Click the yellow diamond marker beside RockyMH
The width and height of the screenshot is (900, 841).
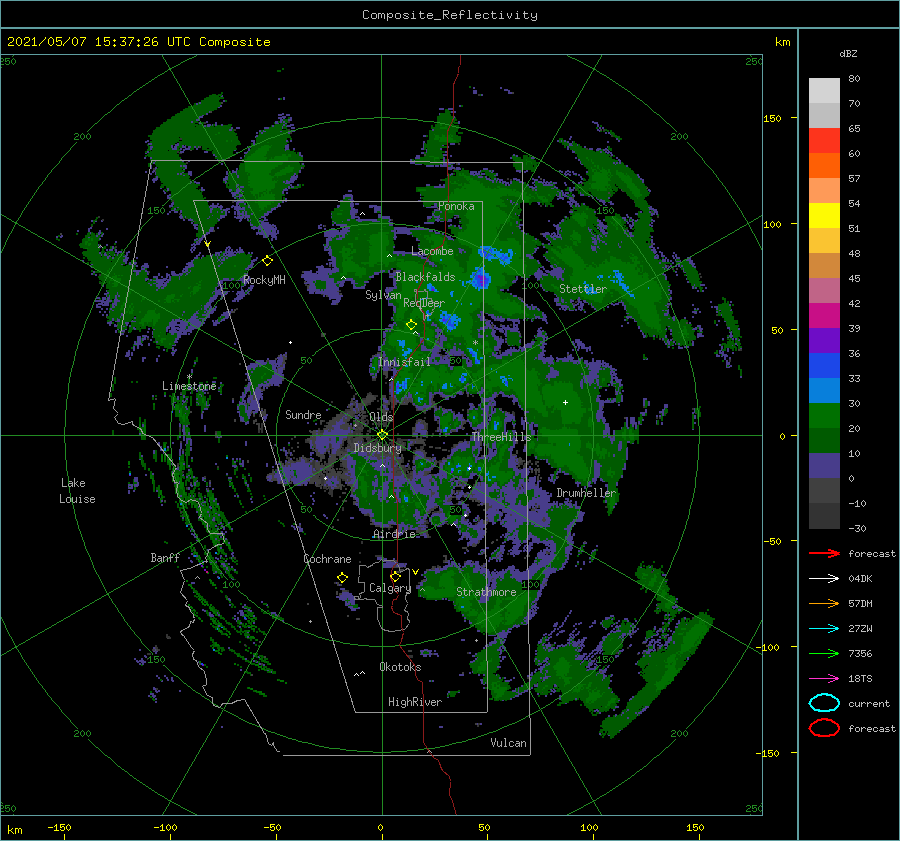(x=267, y=261)
